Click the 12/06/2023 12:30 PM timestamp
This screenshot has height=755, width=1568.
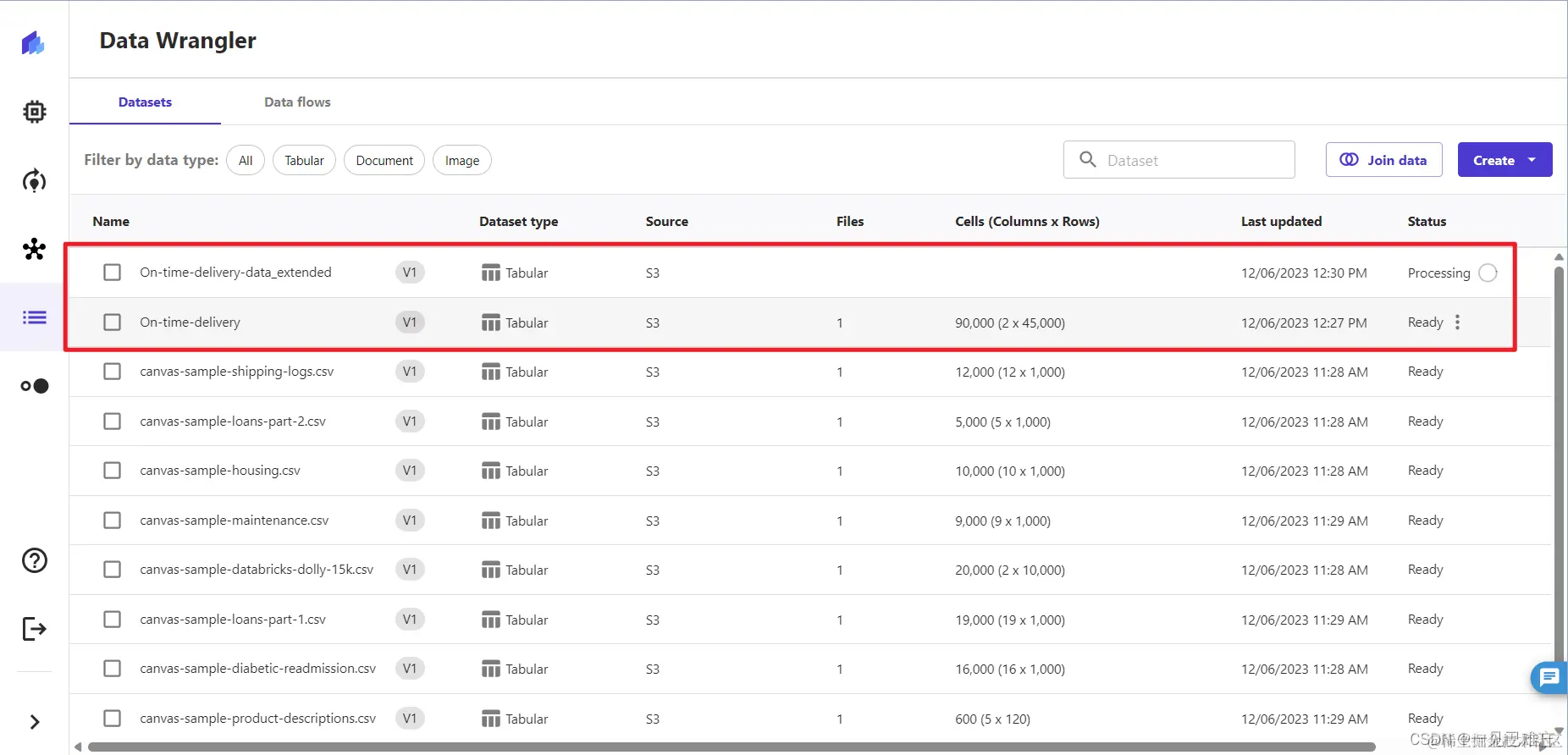(x=1304, y=273)
